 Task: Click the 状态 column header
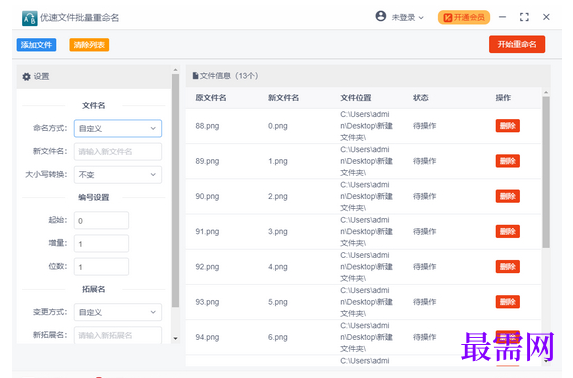point(421,98)
